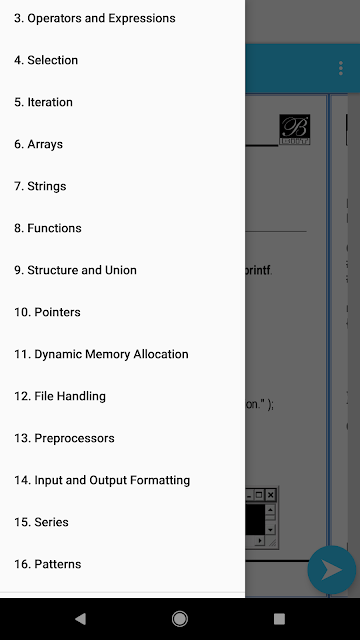Open the three-dot overflow menu
This screenshot has height=640, width=360.
[x=341, y=69]
